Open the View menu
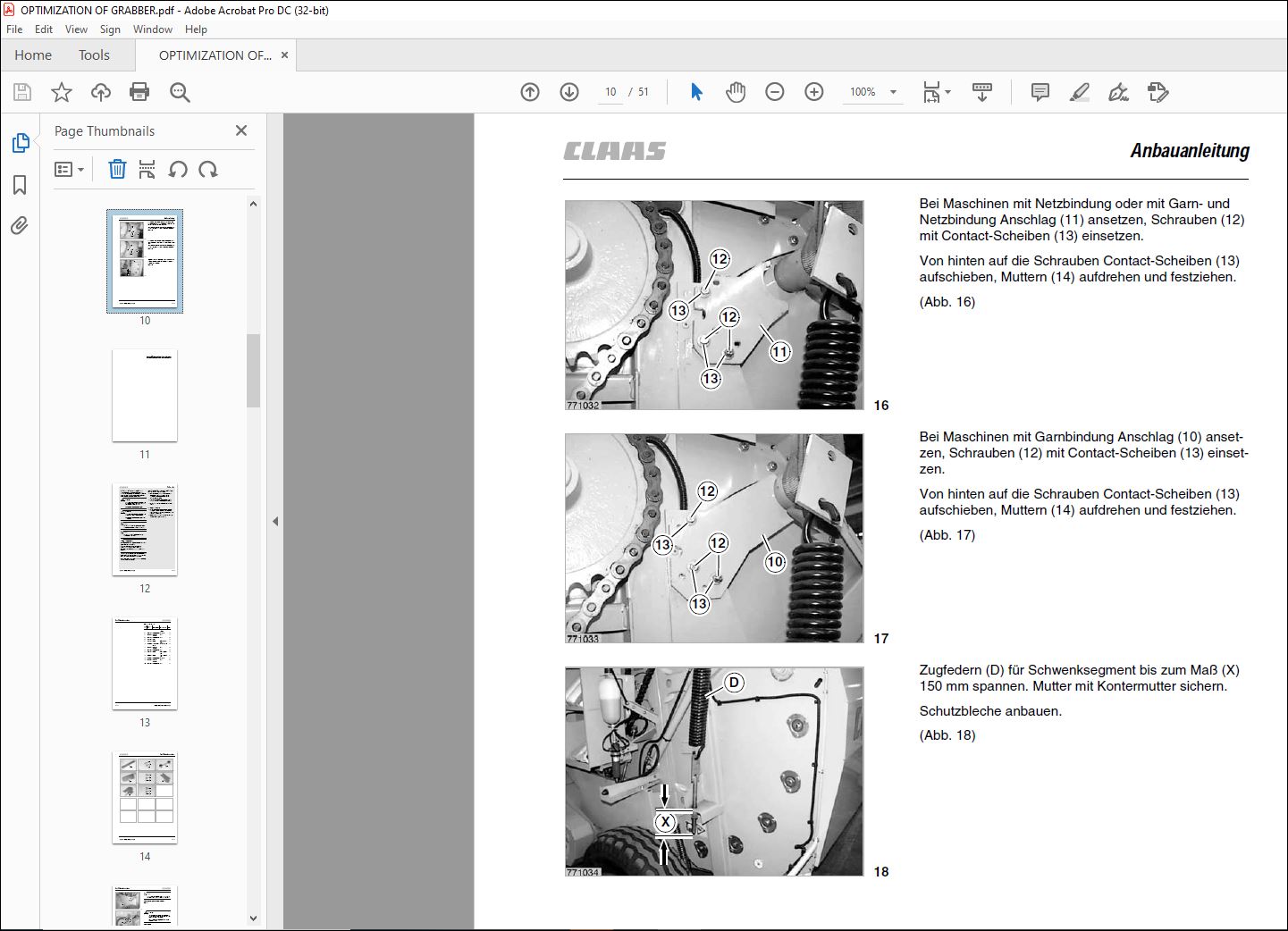The width and height of the screenshot is (1288, 931). 76,29
